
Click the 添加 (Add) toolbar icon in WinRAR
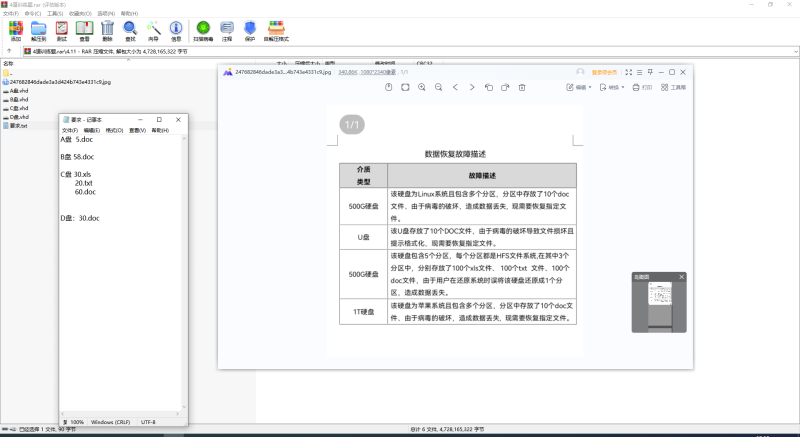(16, 31)
